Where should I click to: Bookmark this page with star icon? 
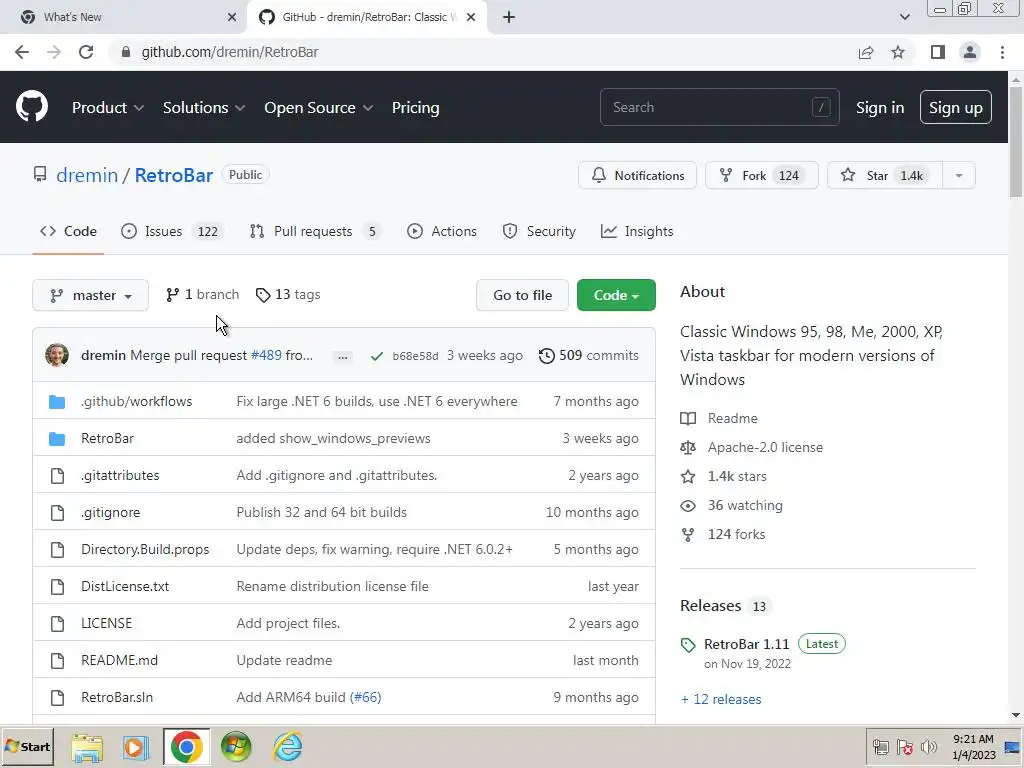pos(898,52)
